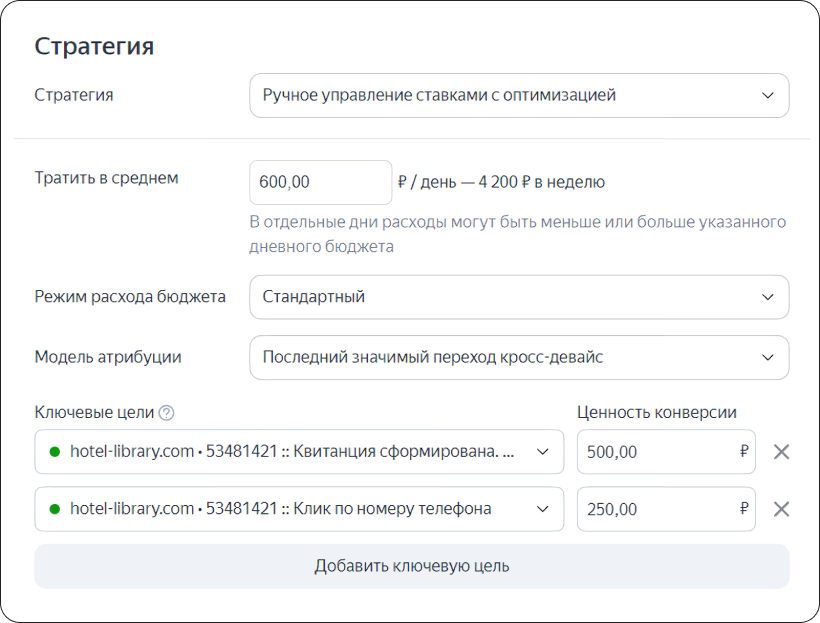Screen dimensions: 820x623
Task: Click Добавить ключевую цель button
Action: (412, 567)
